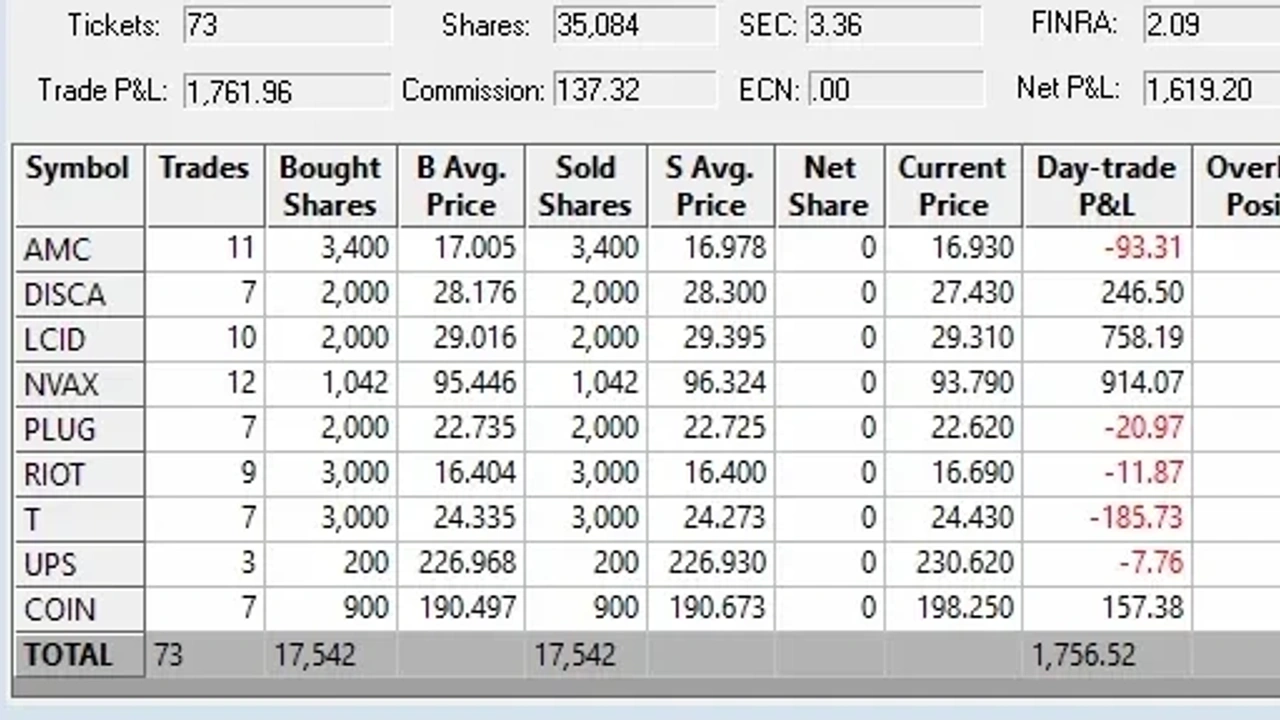The height and width of the screenshot is (720, 1280).
Task: Click the Tickets value field
Action: pyautogui.click(x=287, y=25)
